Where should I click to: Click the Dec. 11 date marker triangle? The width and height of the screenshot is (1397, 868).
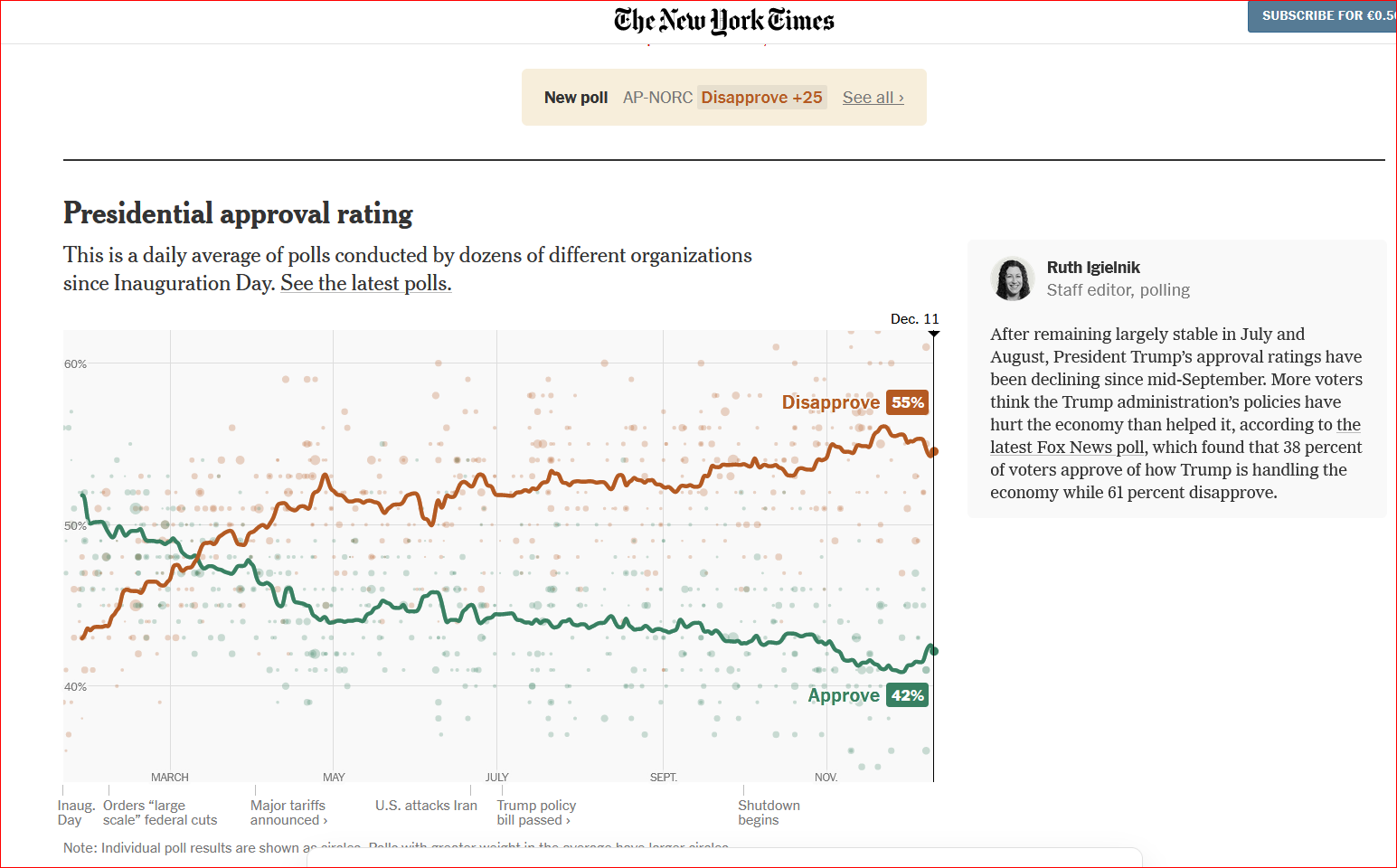click(x=934, y=335)
